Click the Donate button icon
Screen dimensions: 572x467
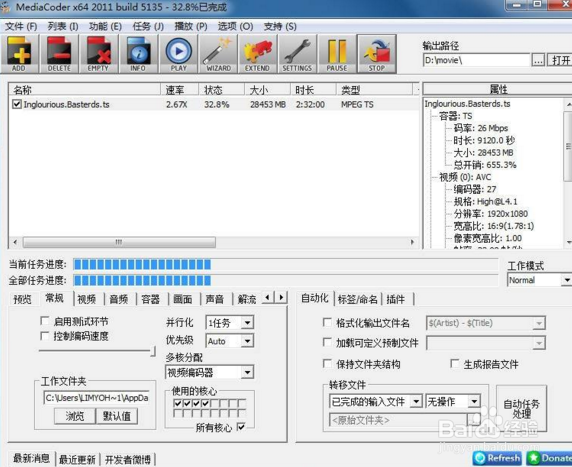tap(549, 458)
